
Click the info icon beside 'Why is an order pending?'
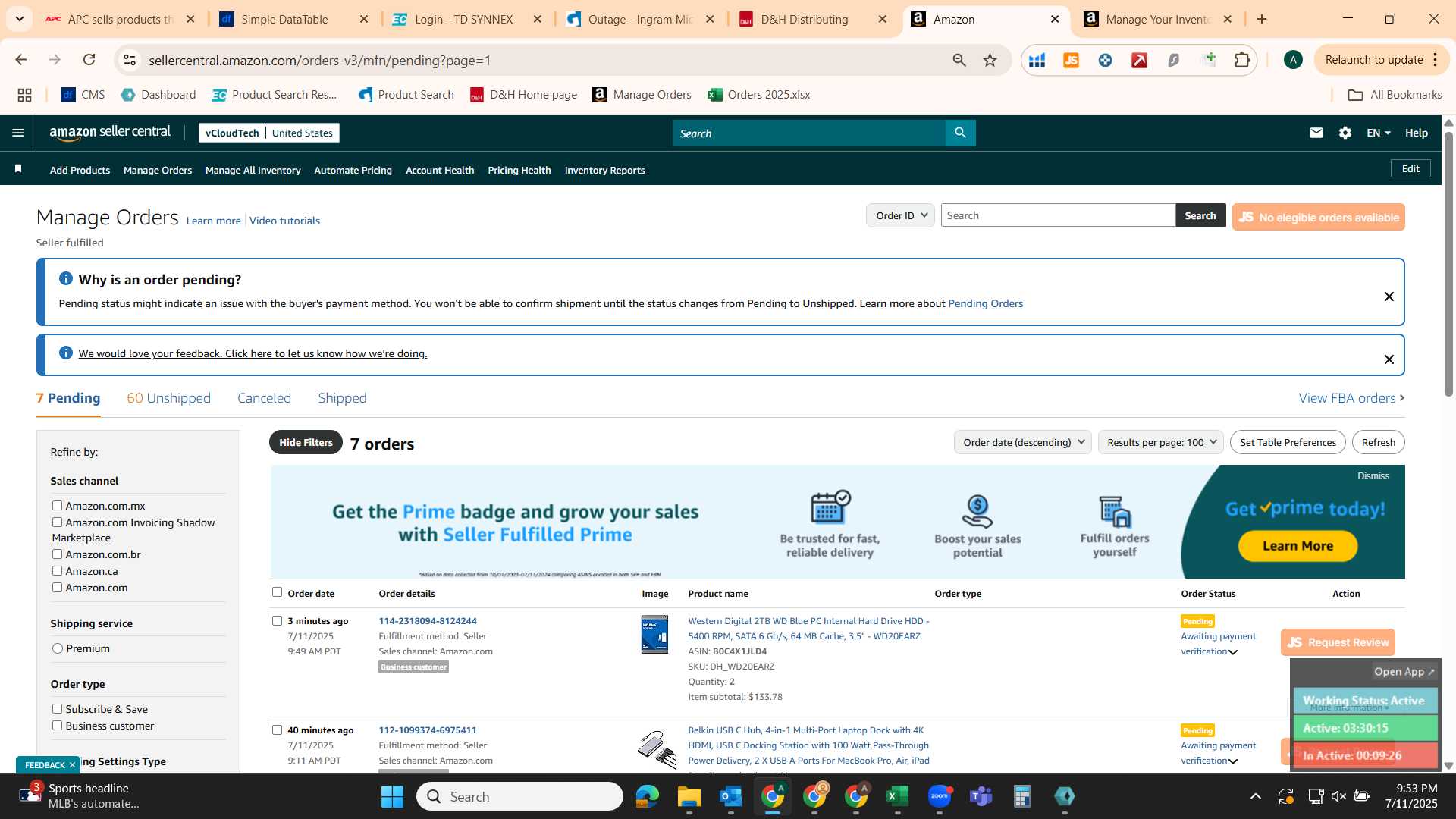click(x=66, y=278)
